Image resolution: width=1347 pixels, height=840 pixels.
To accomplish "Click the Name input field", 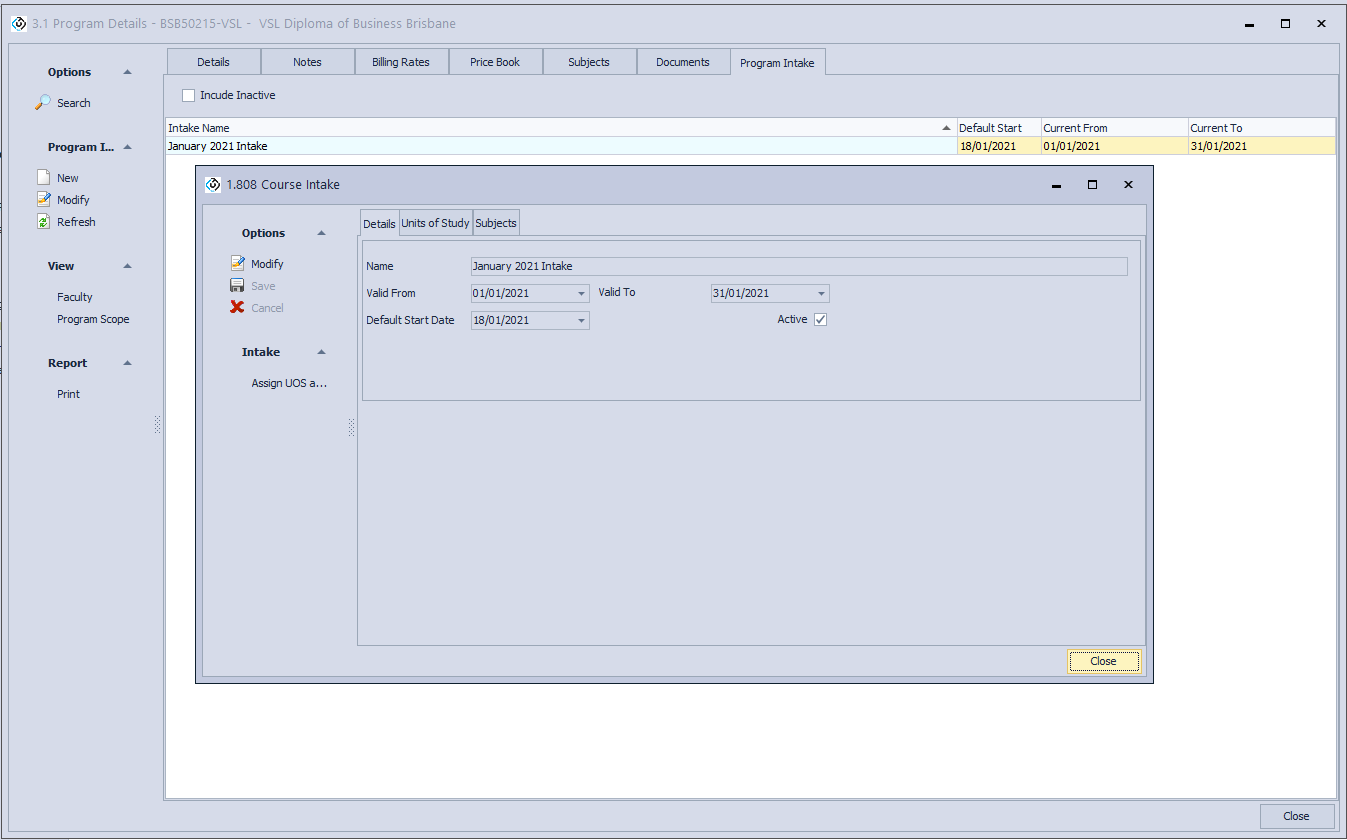I will 798,267.
